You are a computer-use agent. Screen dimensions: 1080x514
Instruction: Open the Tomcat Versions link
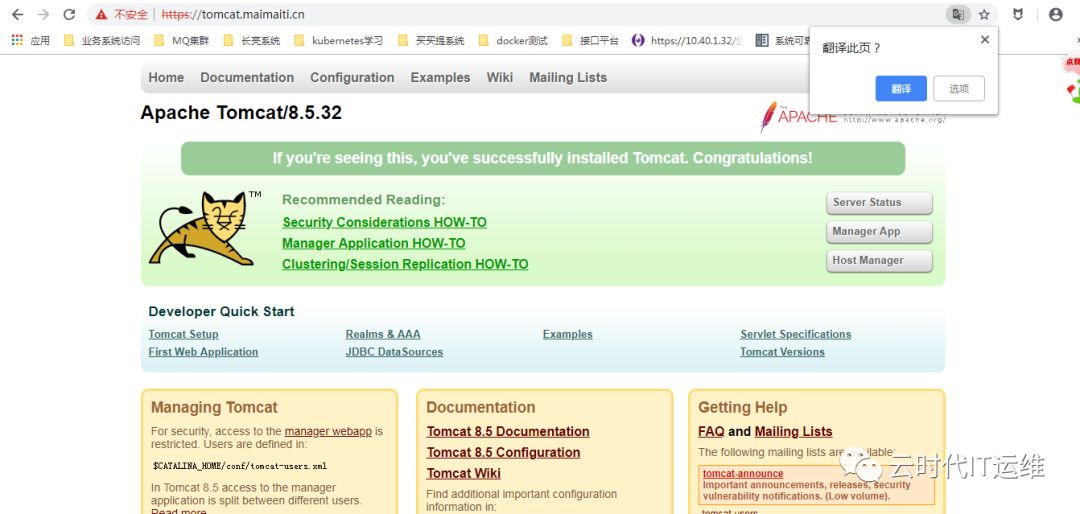click(x=782, y=352)
